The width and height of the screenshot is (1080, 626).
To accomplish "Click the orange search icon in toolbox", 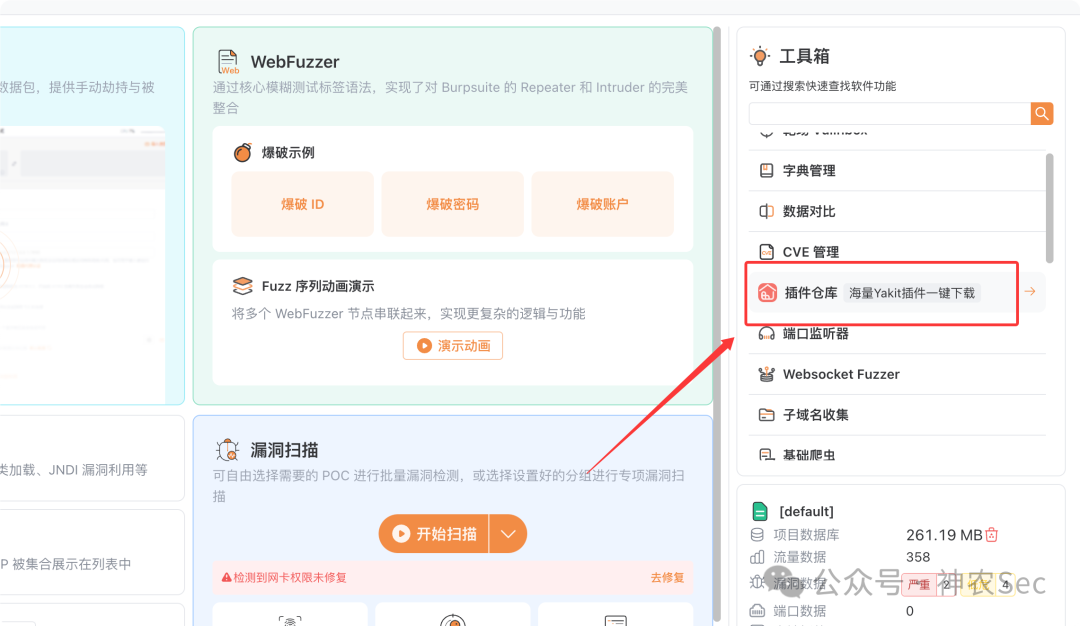I will click(1041, 114).
